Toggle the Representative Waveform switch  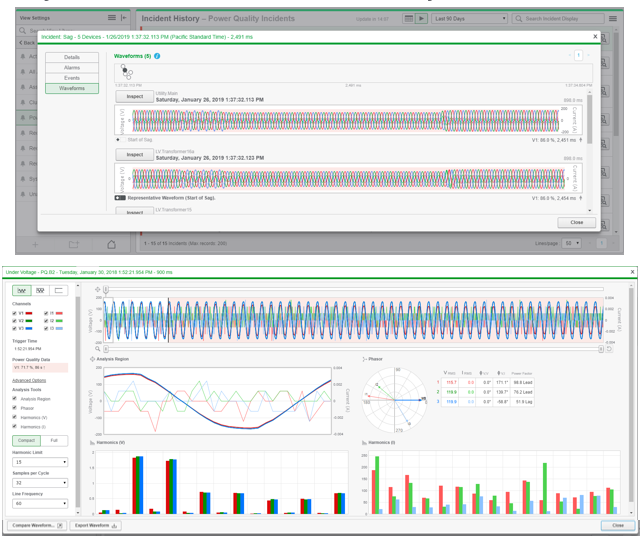[120, 198]
